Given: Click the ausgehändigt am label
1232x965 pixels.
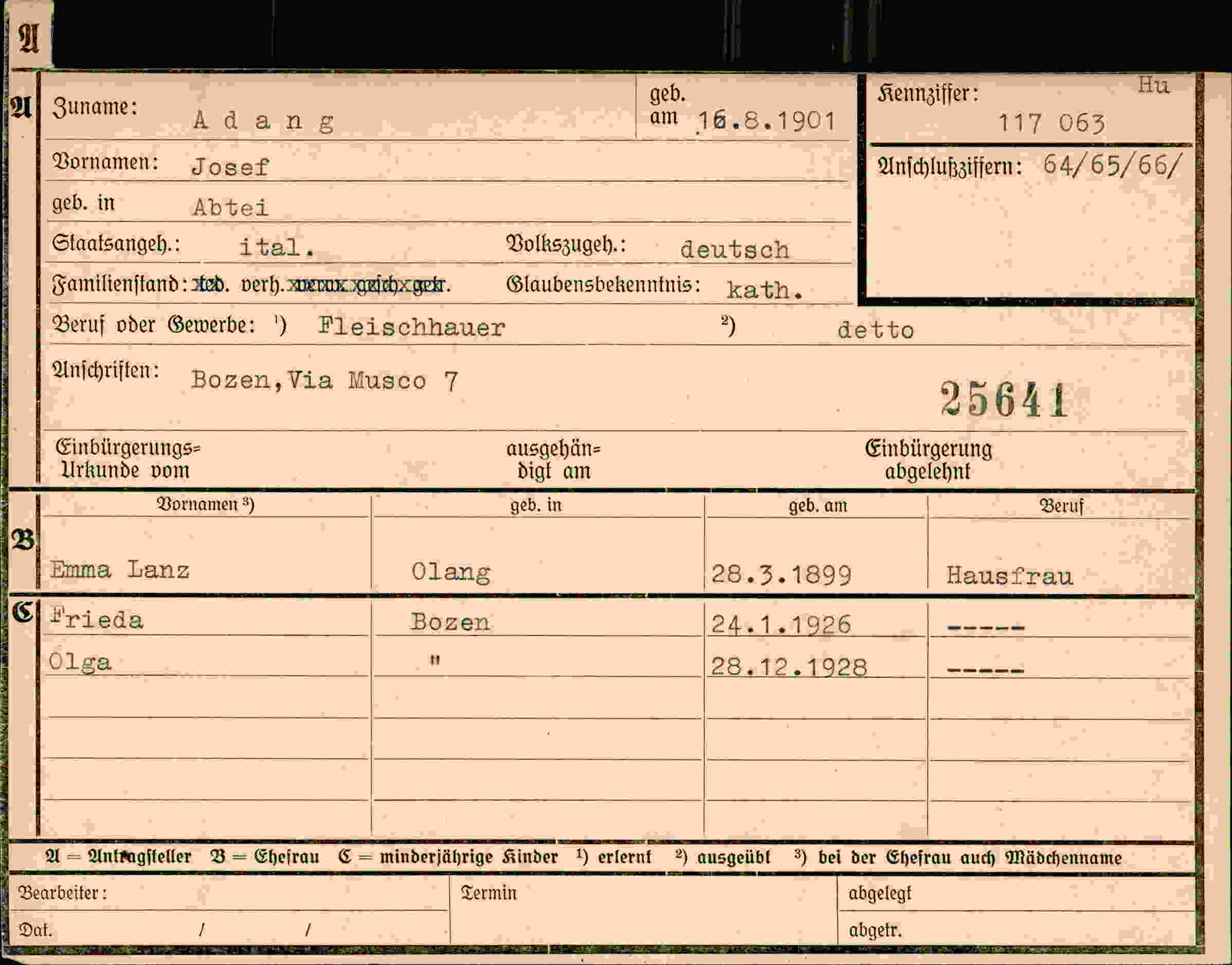Looking at the screenshot, I should click(553, 460).
